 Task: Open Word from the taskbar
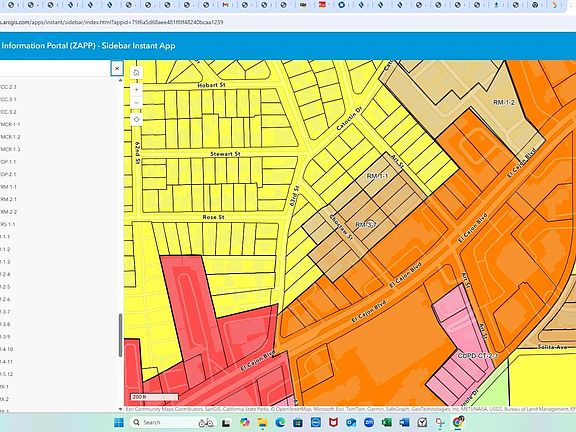click(x=404, y=422)
